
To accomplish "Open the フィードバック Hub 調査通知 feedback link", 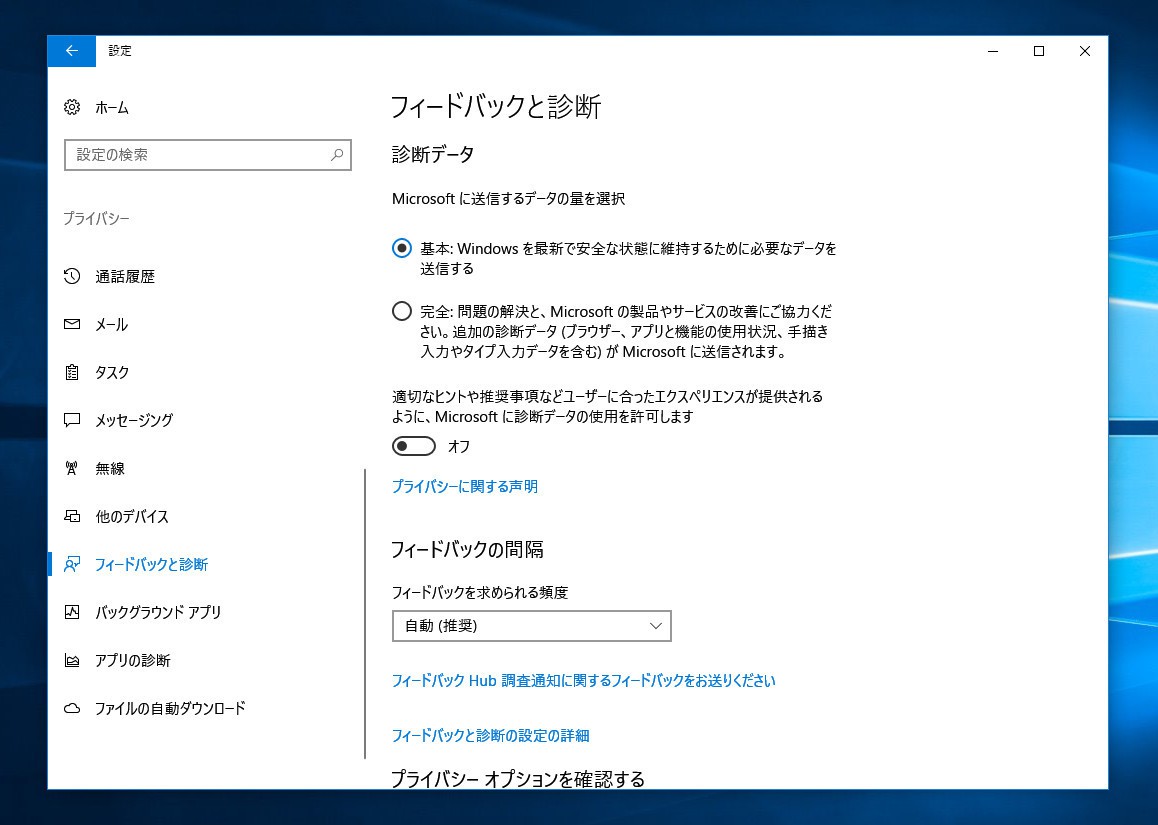I will (x=583, y=680).
